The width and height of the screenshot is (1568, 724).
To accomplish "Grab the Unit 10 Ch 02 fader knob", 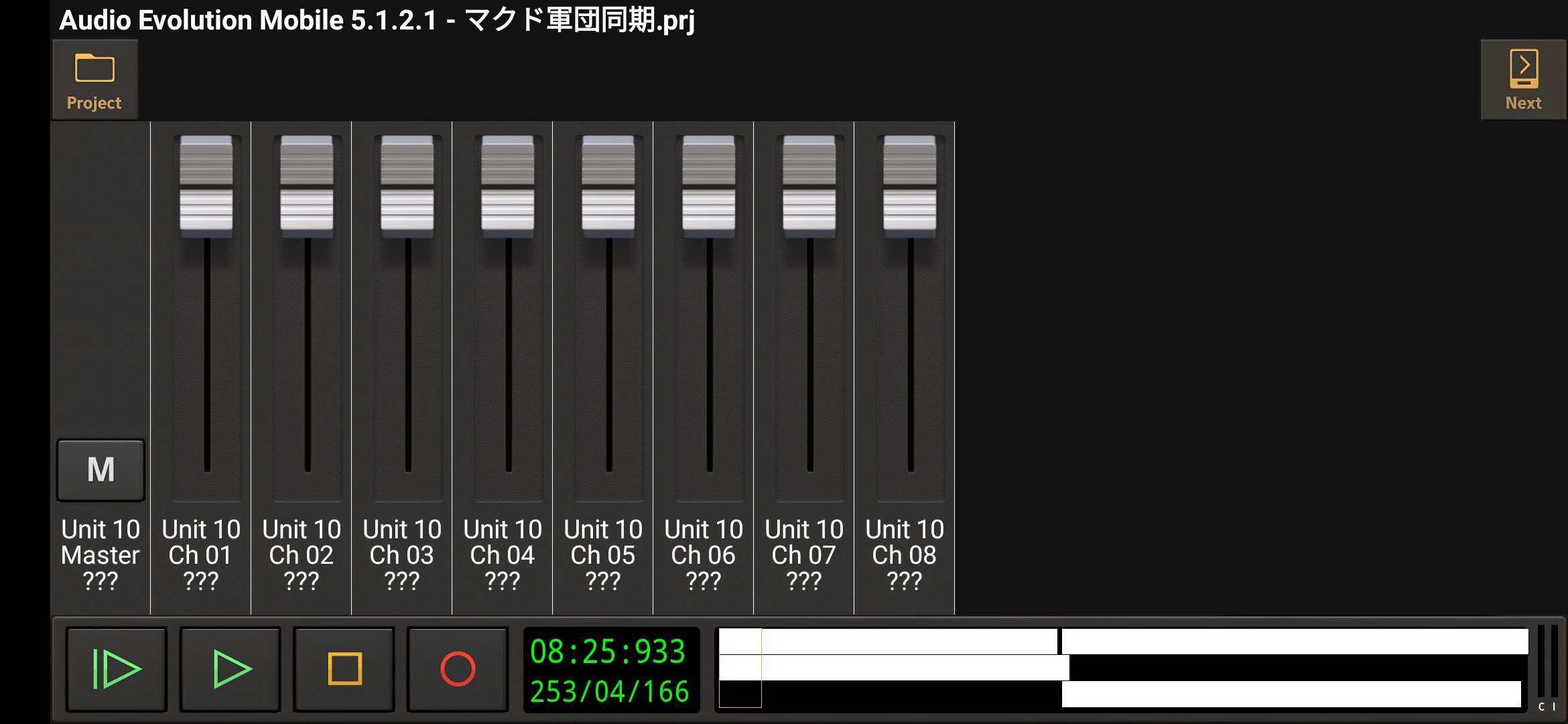I will coord(307,186).
